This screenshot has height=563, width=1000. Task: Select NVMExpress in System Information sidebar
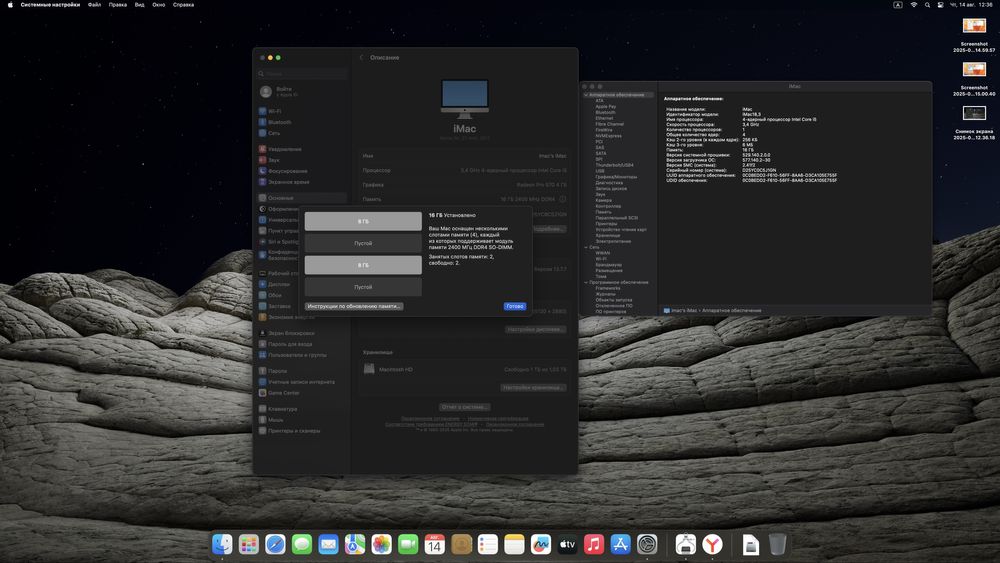point(608,136)
